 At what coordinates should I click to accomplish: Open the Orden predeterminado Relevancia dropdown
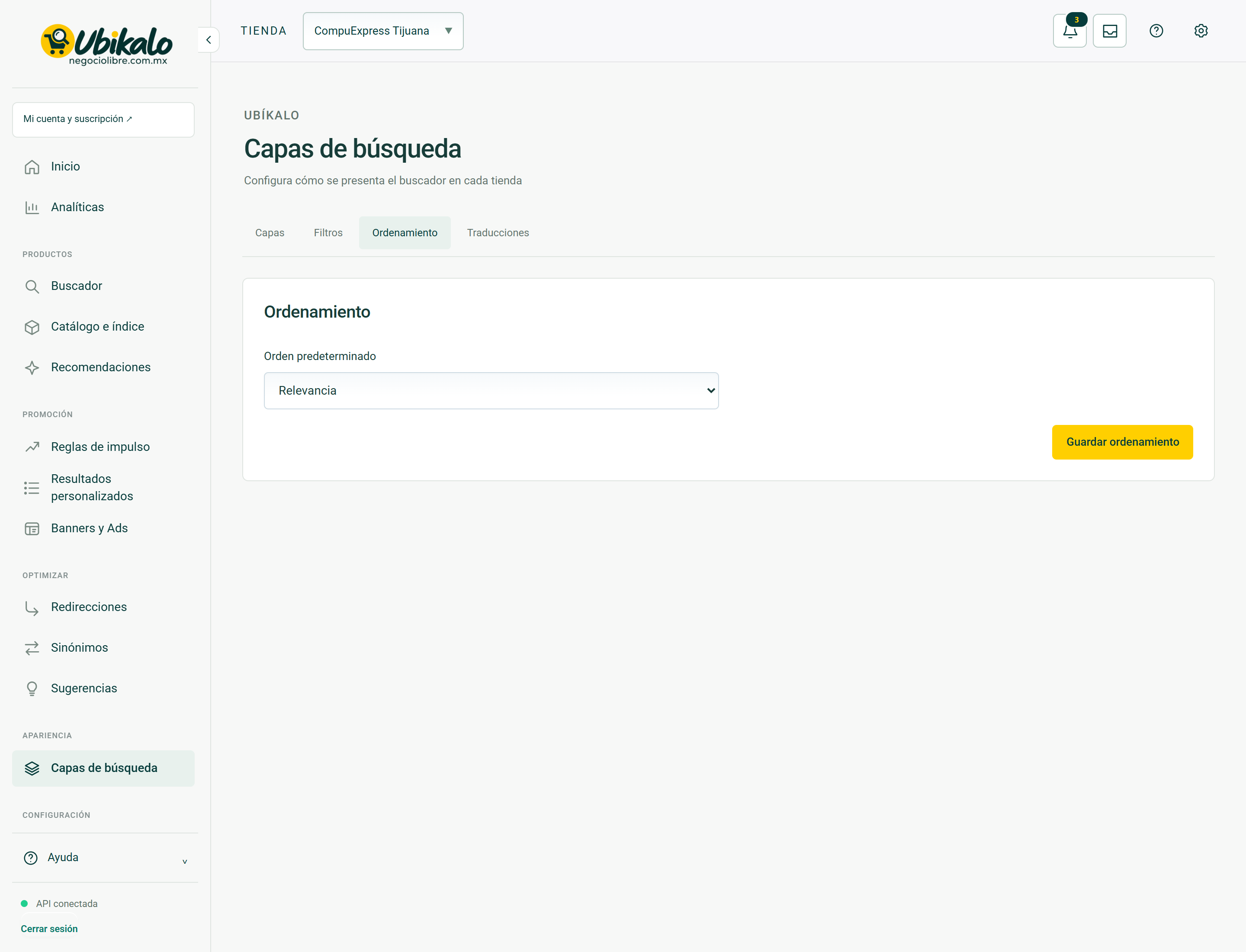click(491, 390)
